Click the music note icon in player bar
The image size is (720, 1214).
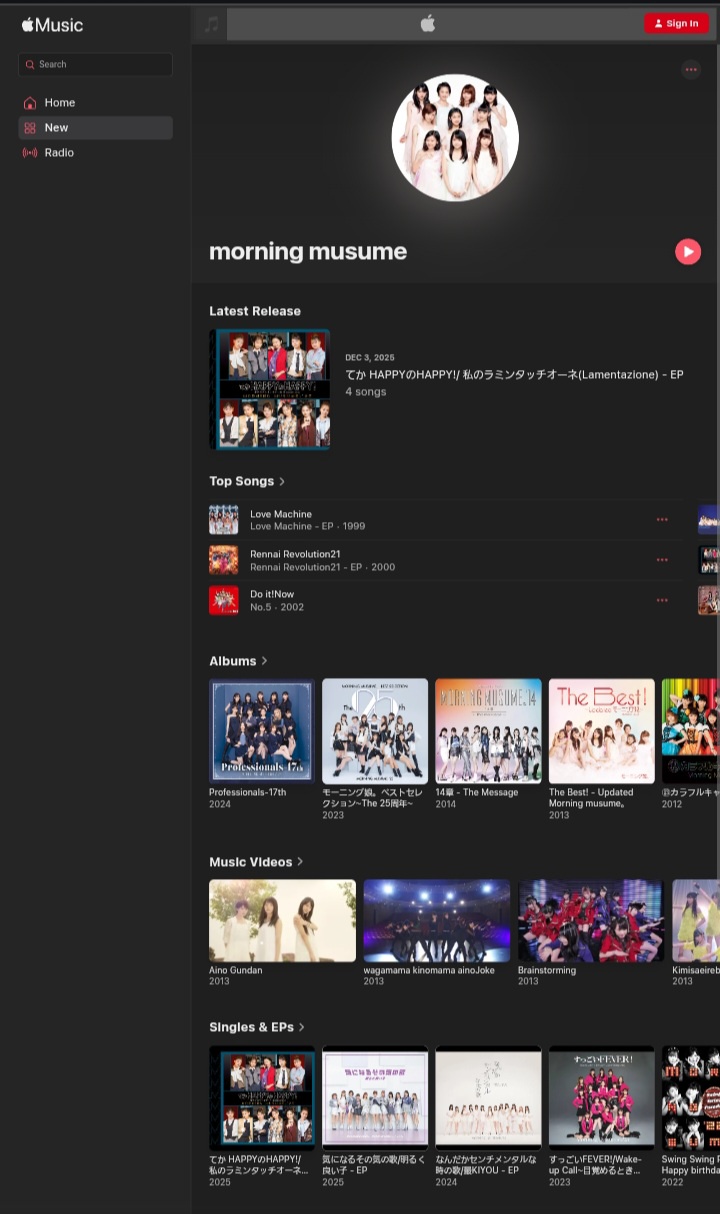[x=210, y=24]
